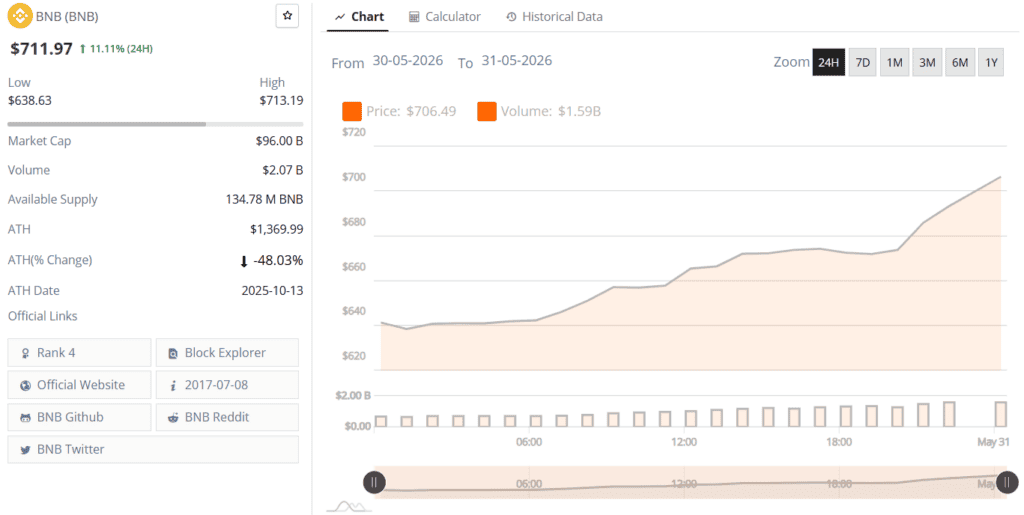The width and height of the screenshot is (1024, 515).
Task: Select the 6M zoom range
Action: 959,63
